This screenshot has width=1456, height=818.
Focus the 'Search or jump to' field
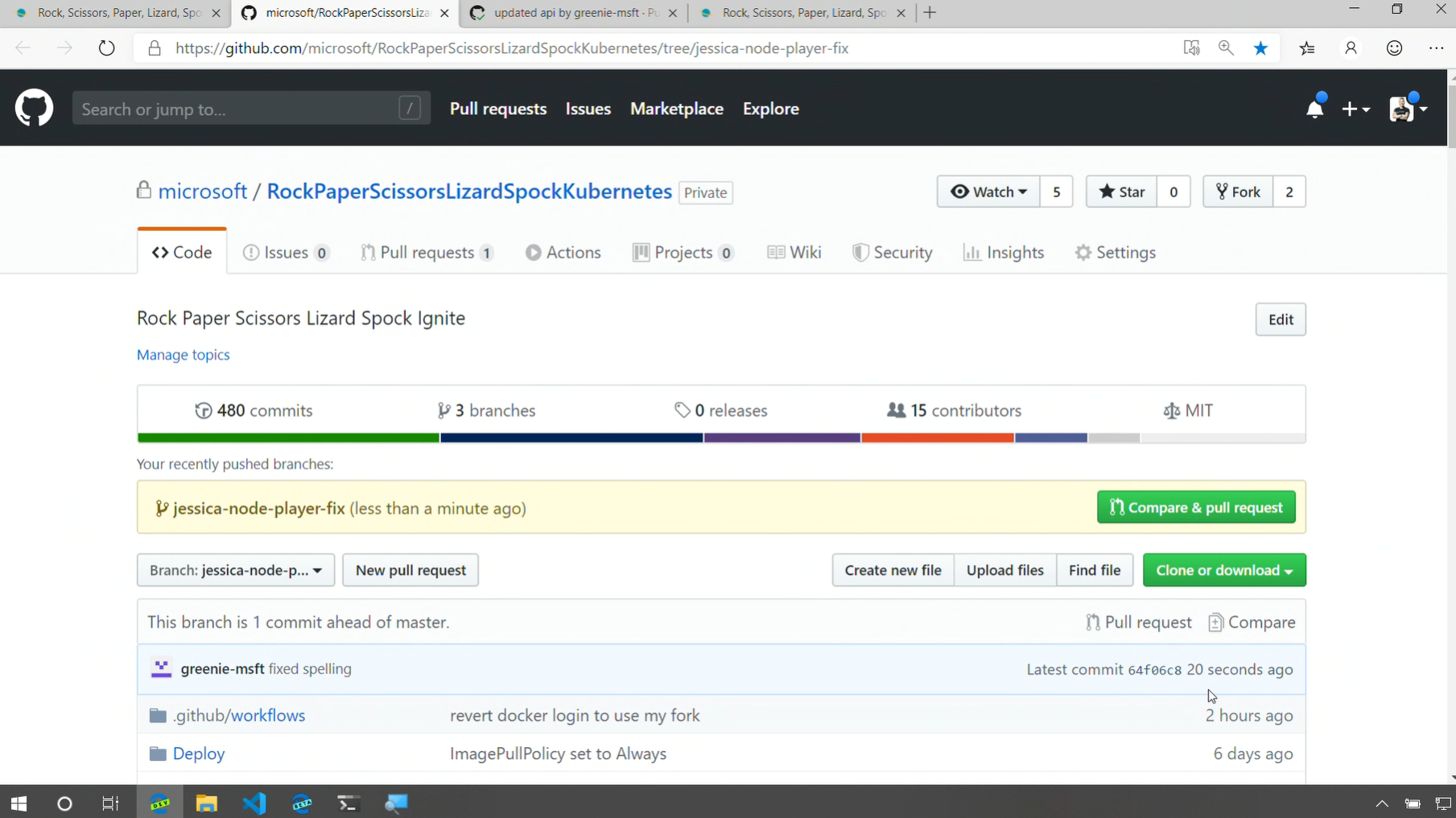(x=251, y=108)
